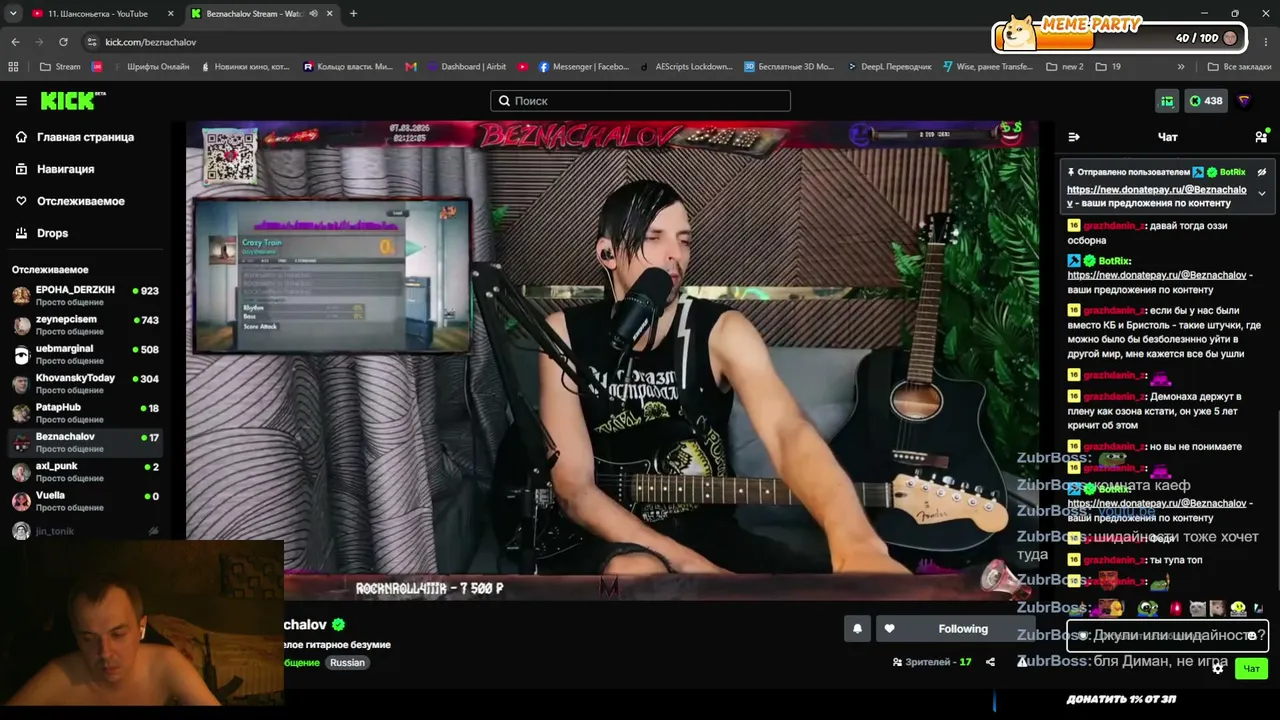This screenshot has height=720, width=1280.
Task: Collapse the chat panel with arrow icon
Action: (1074, 137)
